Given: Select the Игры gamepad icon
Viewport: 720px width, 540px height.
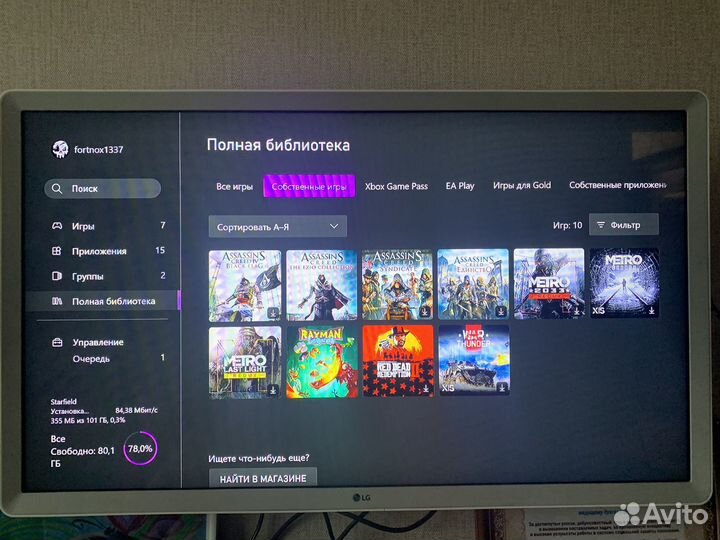Looking at the screenshot, I should 57,226.
